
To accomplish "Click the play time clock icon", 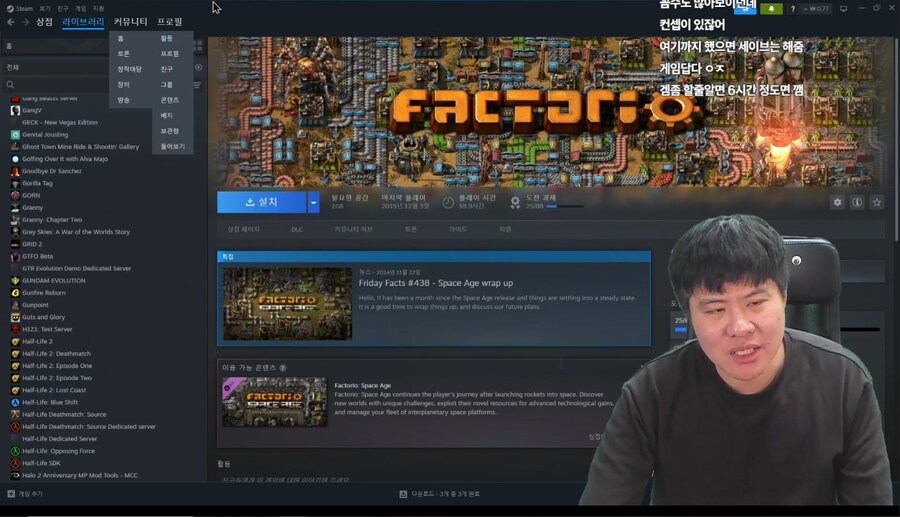I will click(448, 202).
